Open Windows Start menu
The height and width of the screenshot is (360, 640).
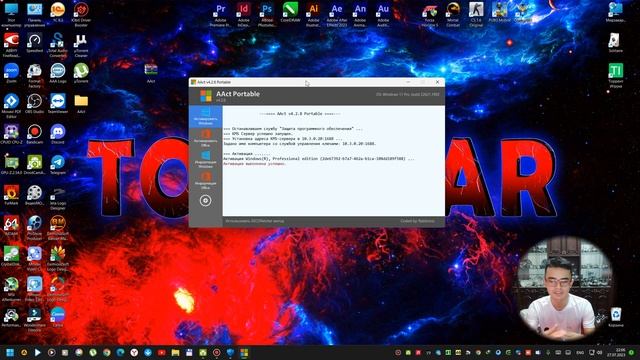[10, 352]
